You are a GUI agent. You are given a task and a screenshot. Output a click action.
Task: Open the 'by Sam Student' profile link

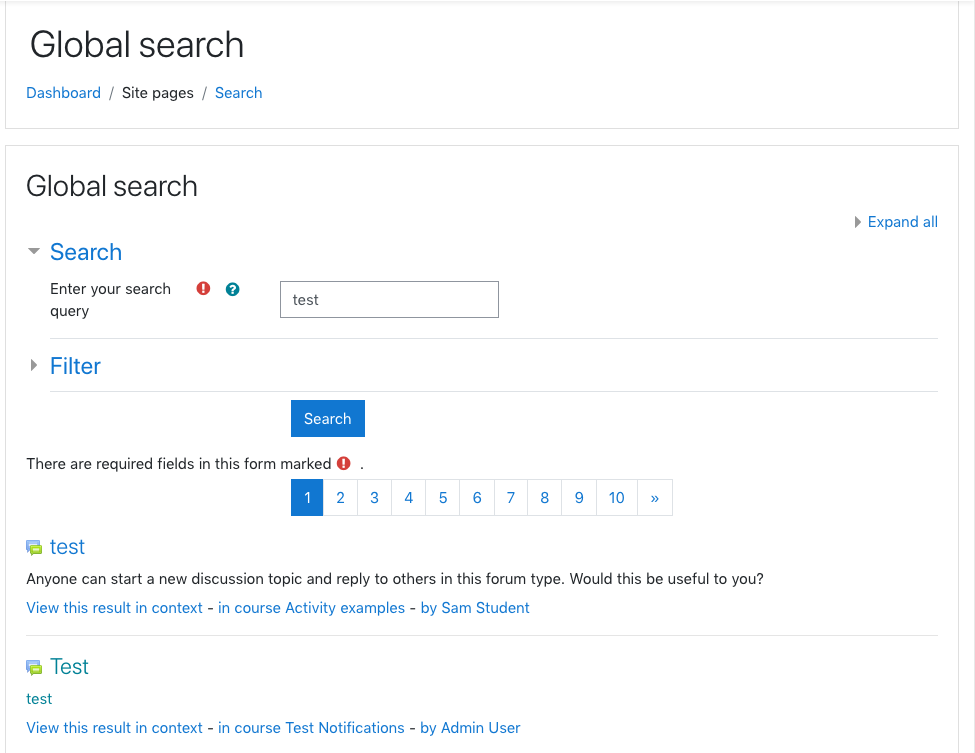pos(475,607)
